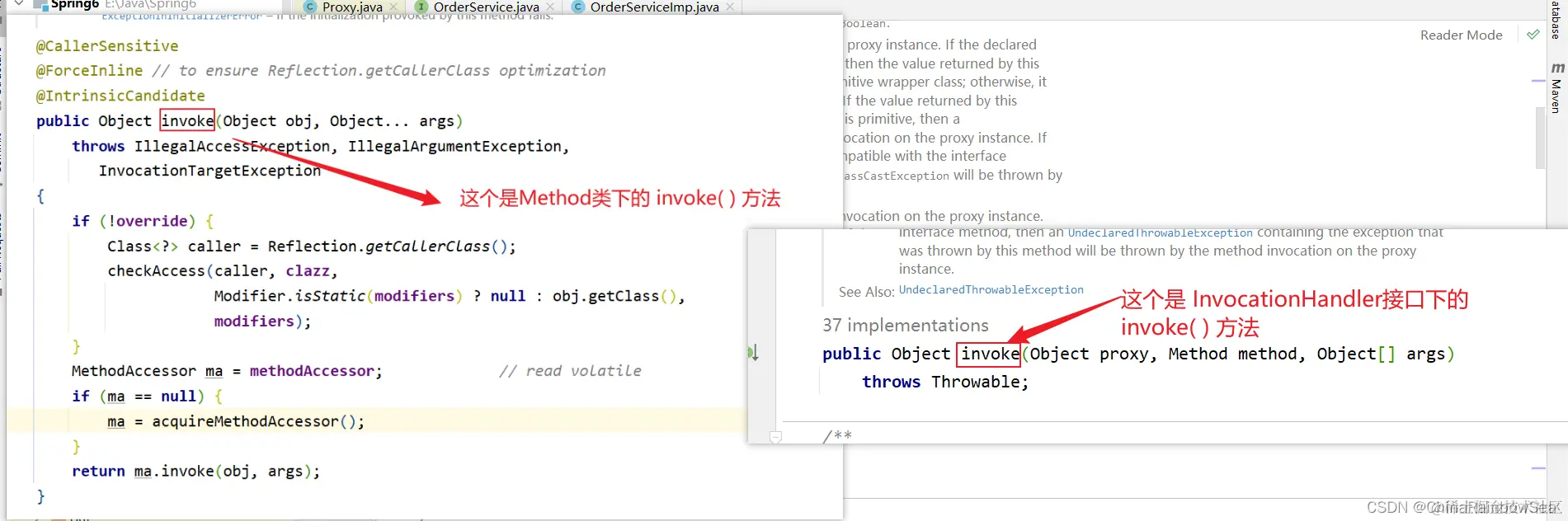Open the Maven tool window
Image resolution: width=1568 pixels, height=521 pixels.
(x=1556, y=88)
